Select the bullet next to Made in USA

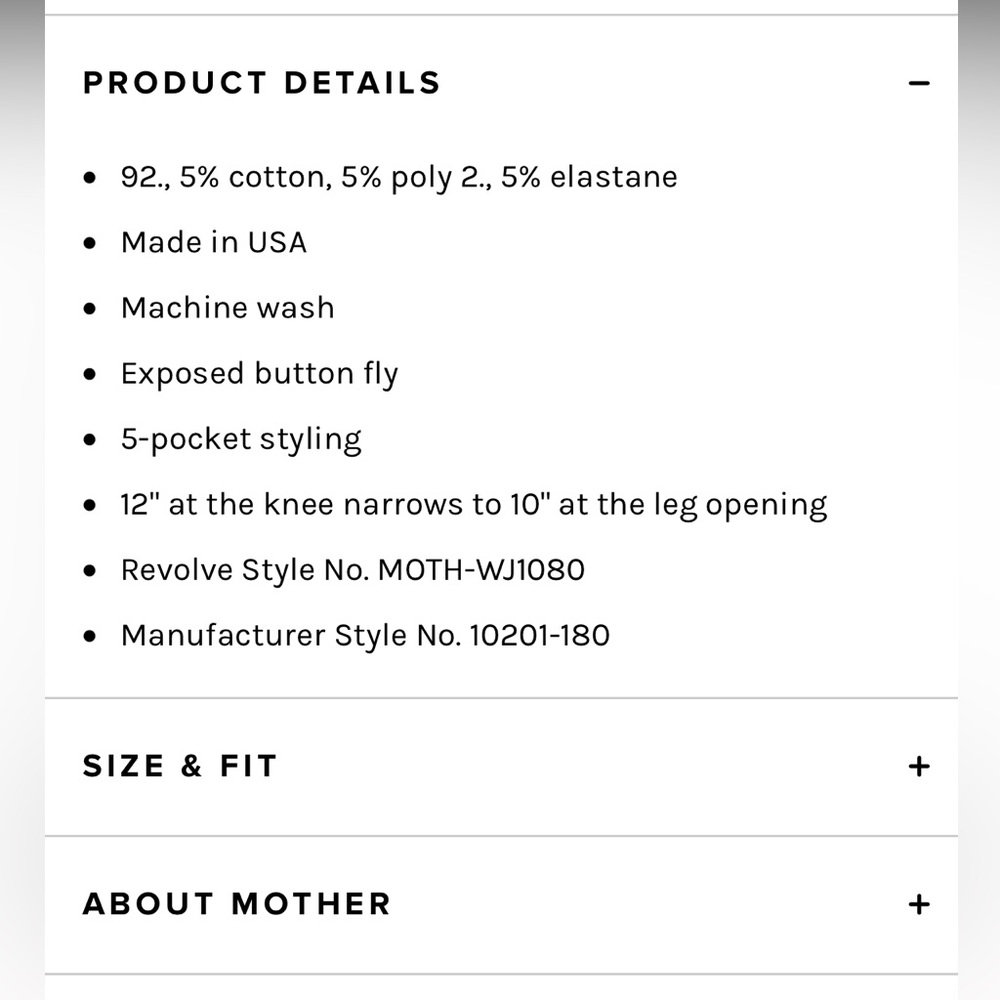(x=89, y=242)
